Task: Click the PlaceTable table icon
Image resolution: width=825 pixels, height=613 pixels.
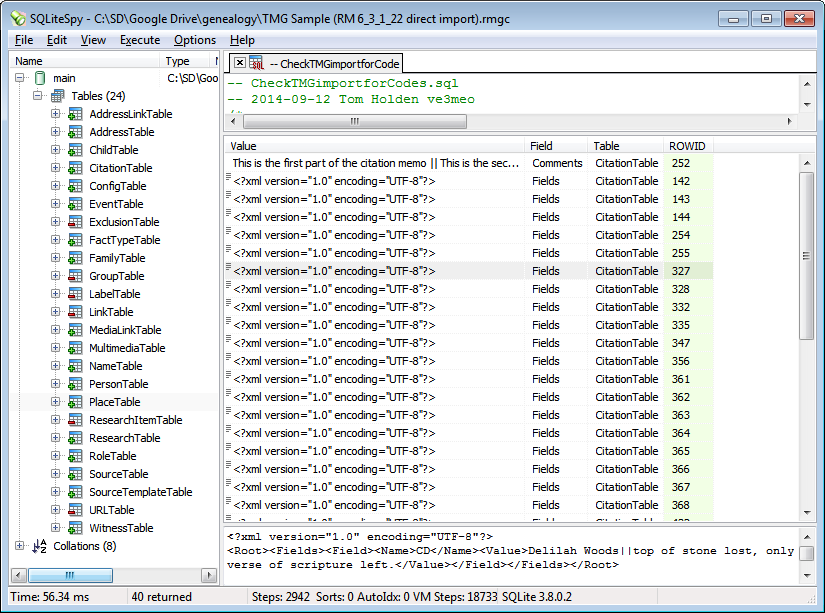Action: (x=75, y=402)
